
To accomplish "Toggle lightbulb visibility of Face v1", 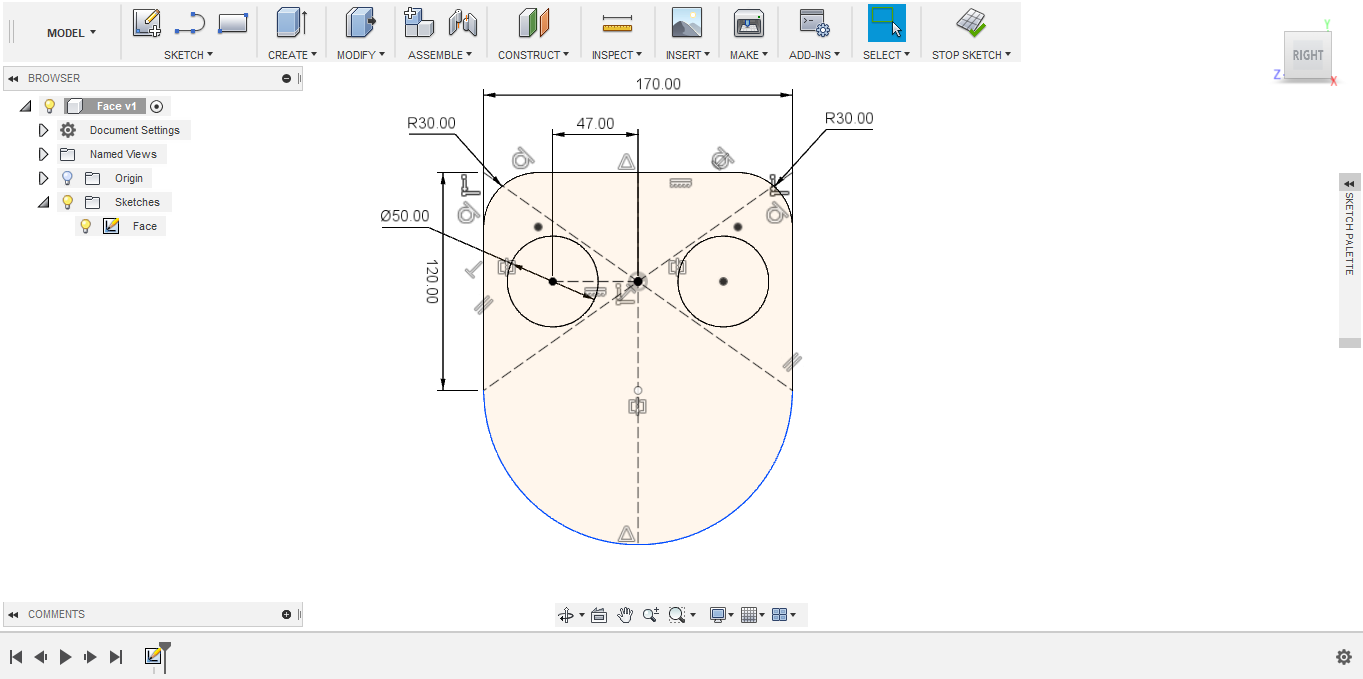I will pos(49,106).
